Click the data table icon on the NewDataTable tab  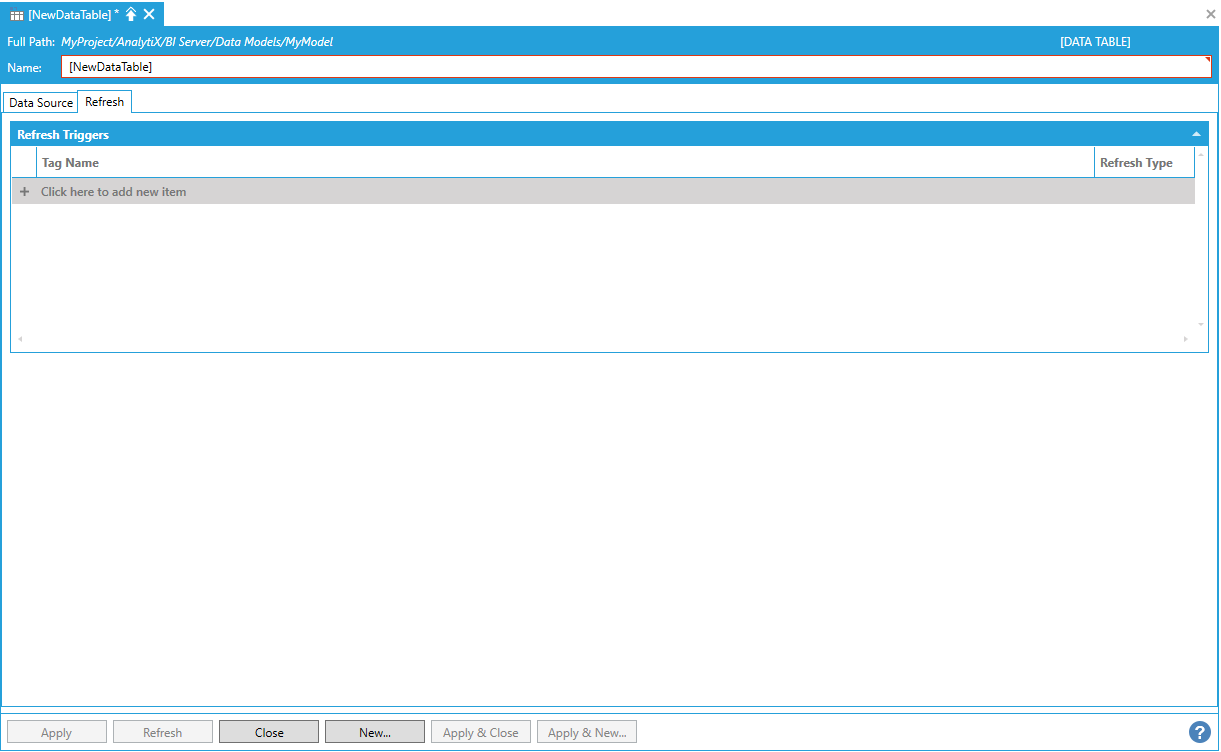click(17, 14)
